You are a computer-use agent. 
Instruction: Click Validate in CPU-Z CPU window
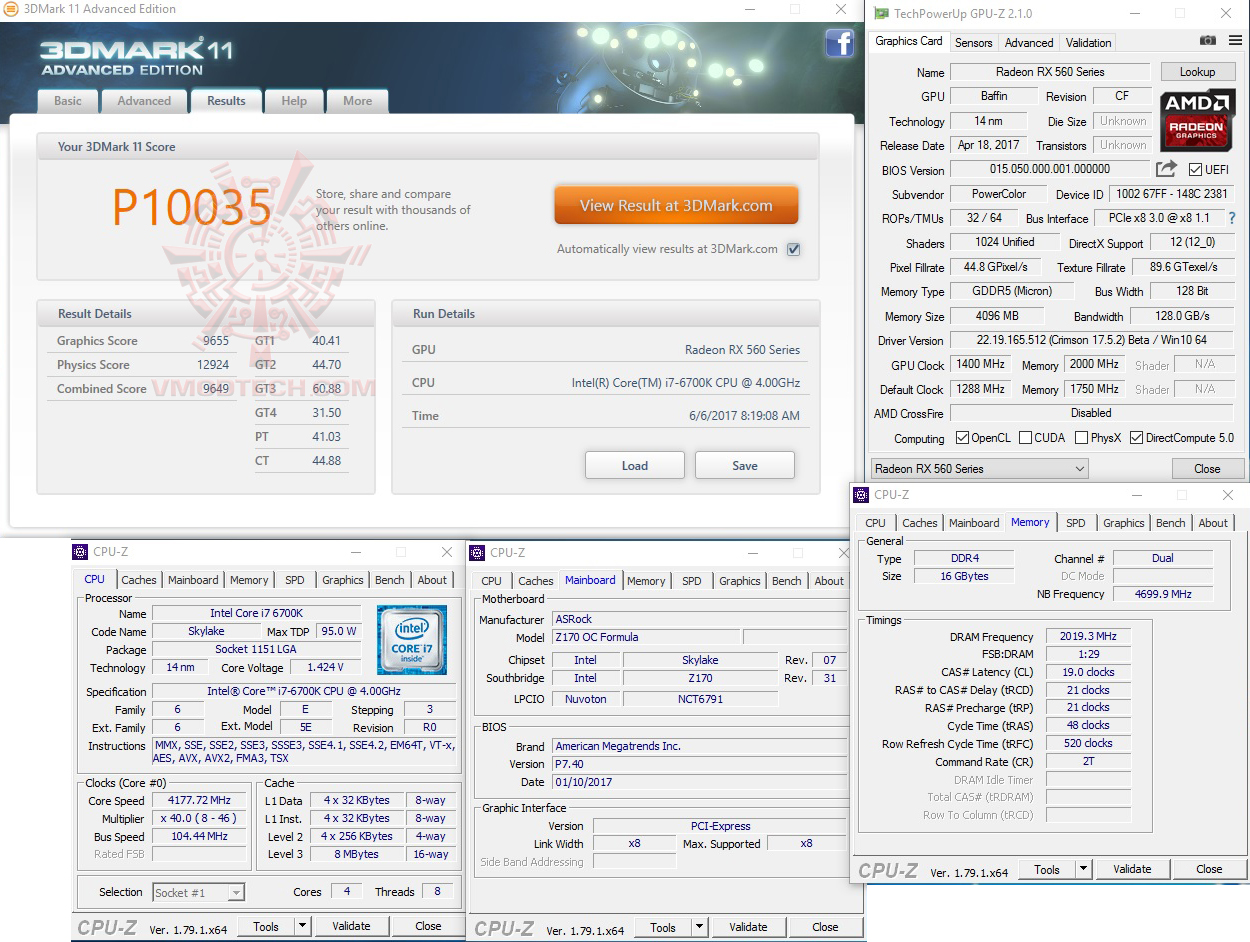point(351,927)
